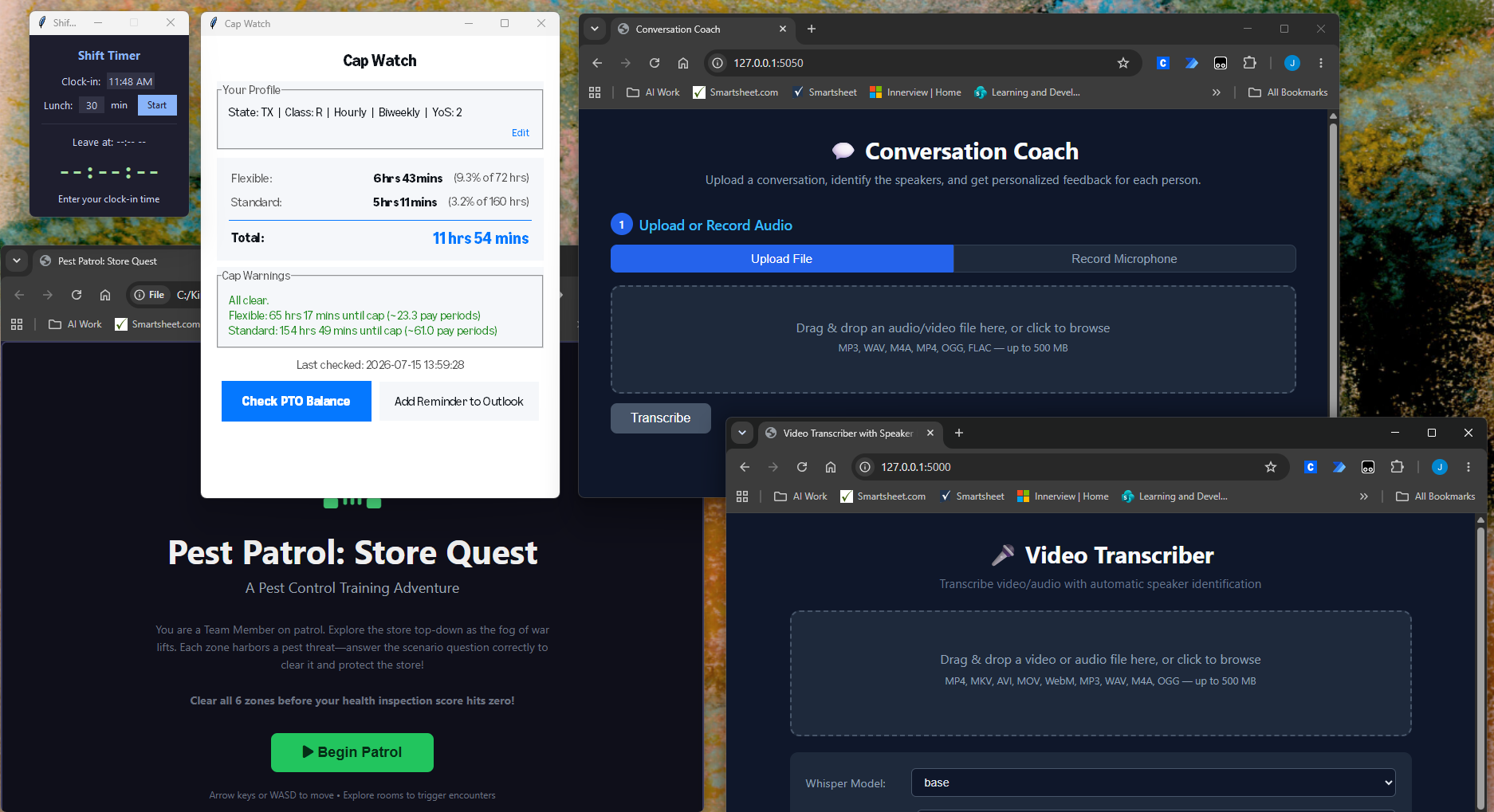
Task: Expand hidden bookmarks chevron in the Video Transcriber bookmarks bar
Action: click(1364, 496)
